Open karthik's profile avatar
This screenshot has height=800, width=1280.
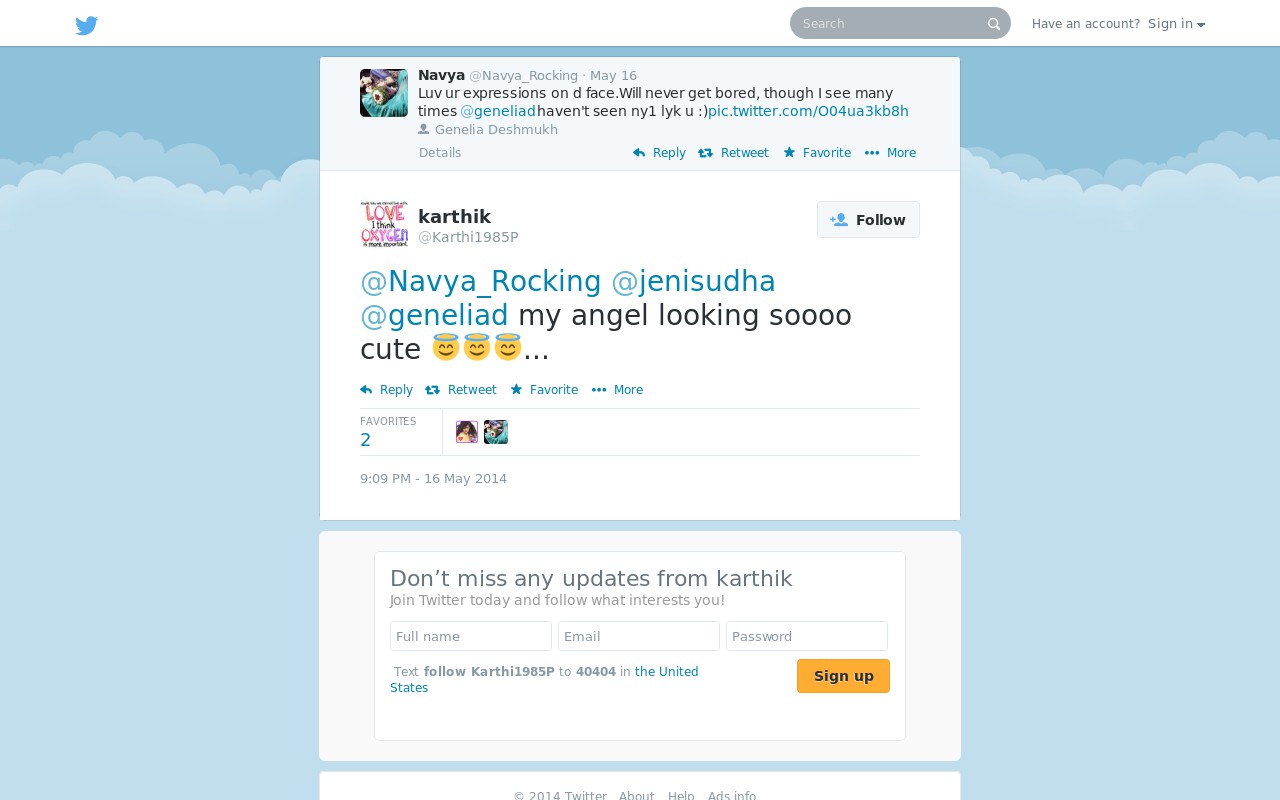(384, 225)
